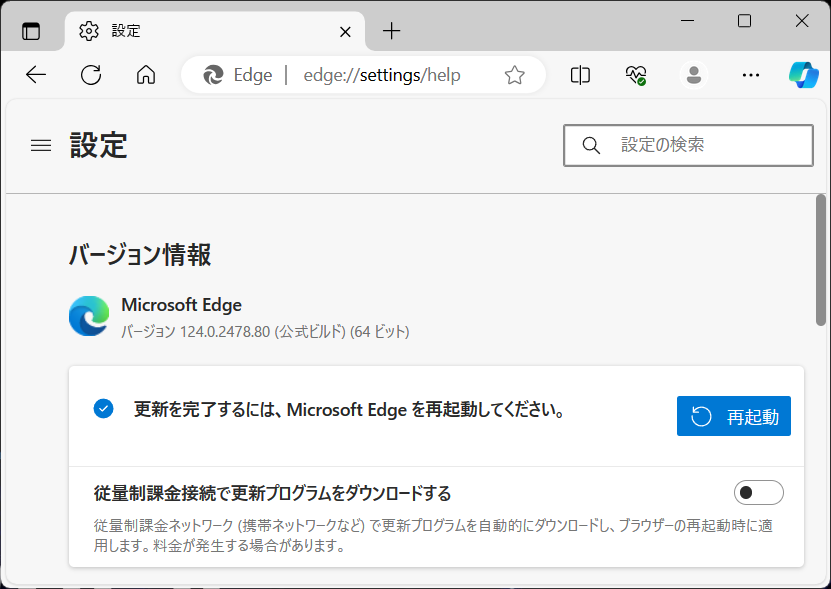Open Browser essentials health icon
Viewport: 831px width, 589px height.
click(635, 75)
